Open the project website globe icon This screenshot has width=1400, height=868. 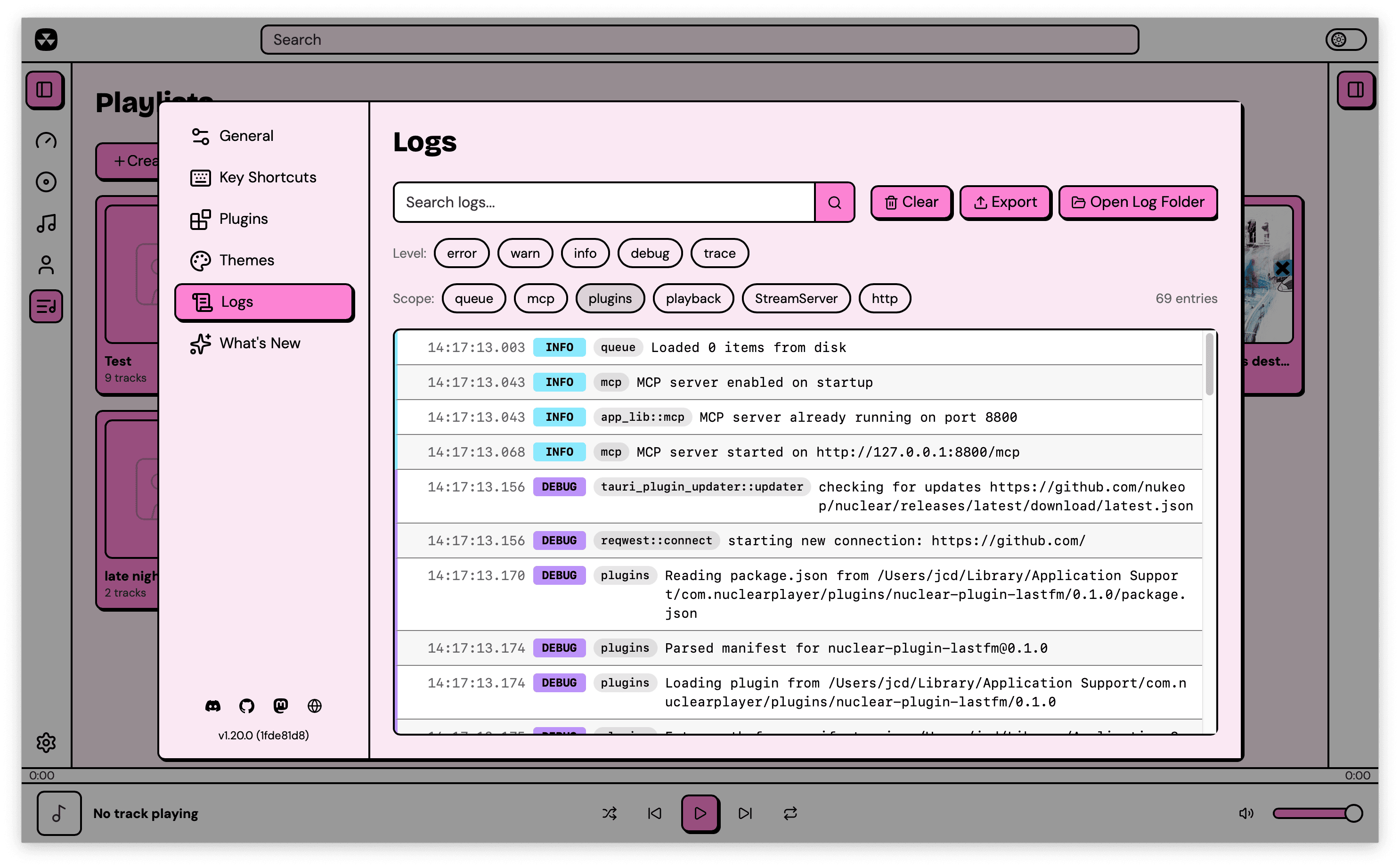click(x=314, y=705)
